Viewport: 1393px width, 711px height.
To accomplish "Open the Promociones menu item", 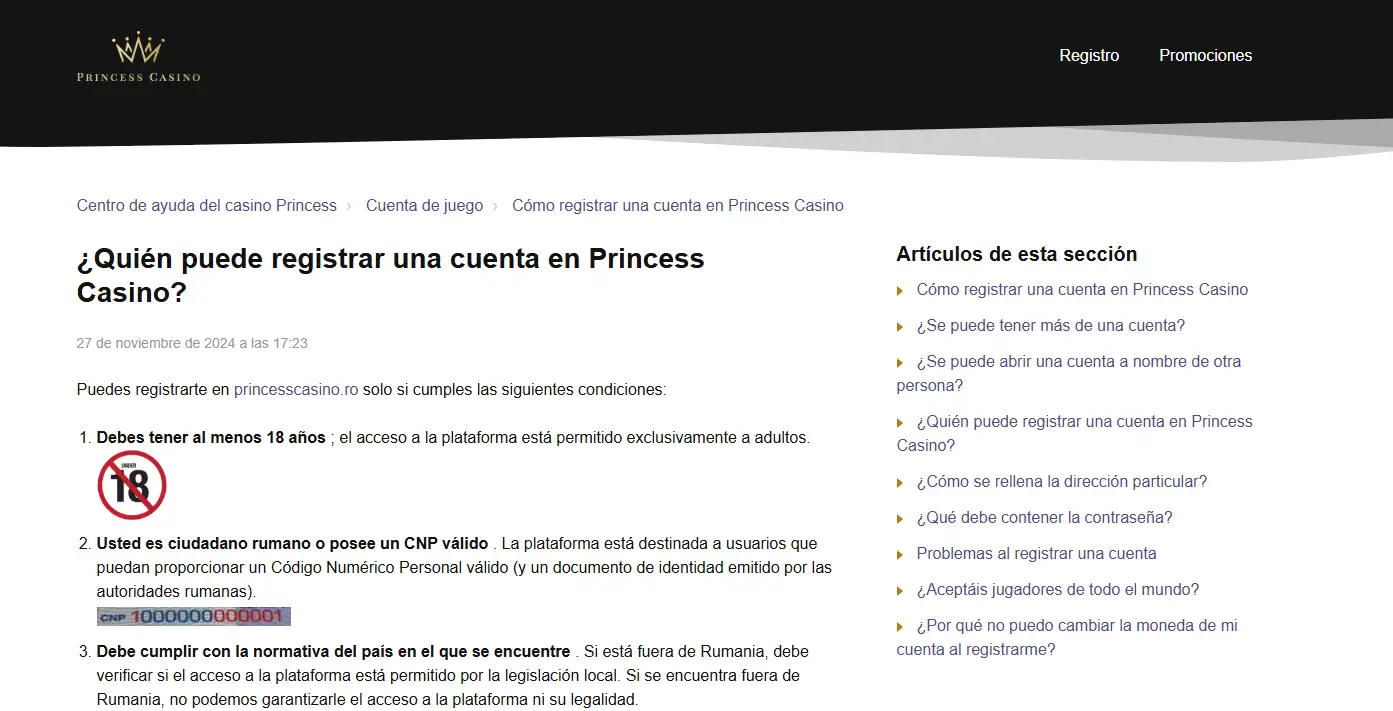I will pyautogui.click(x=1205, y=56).
